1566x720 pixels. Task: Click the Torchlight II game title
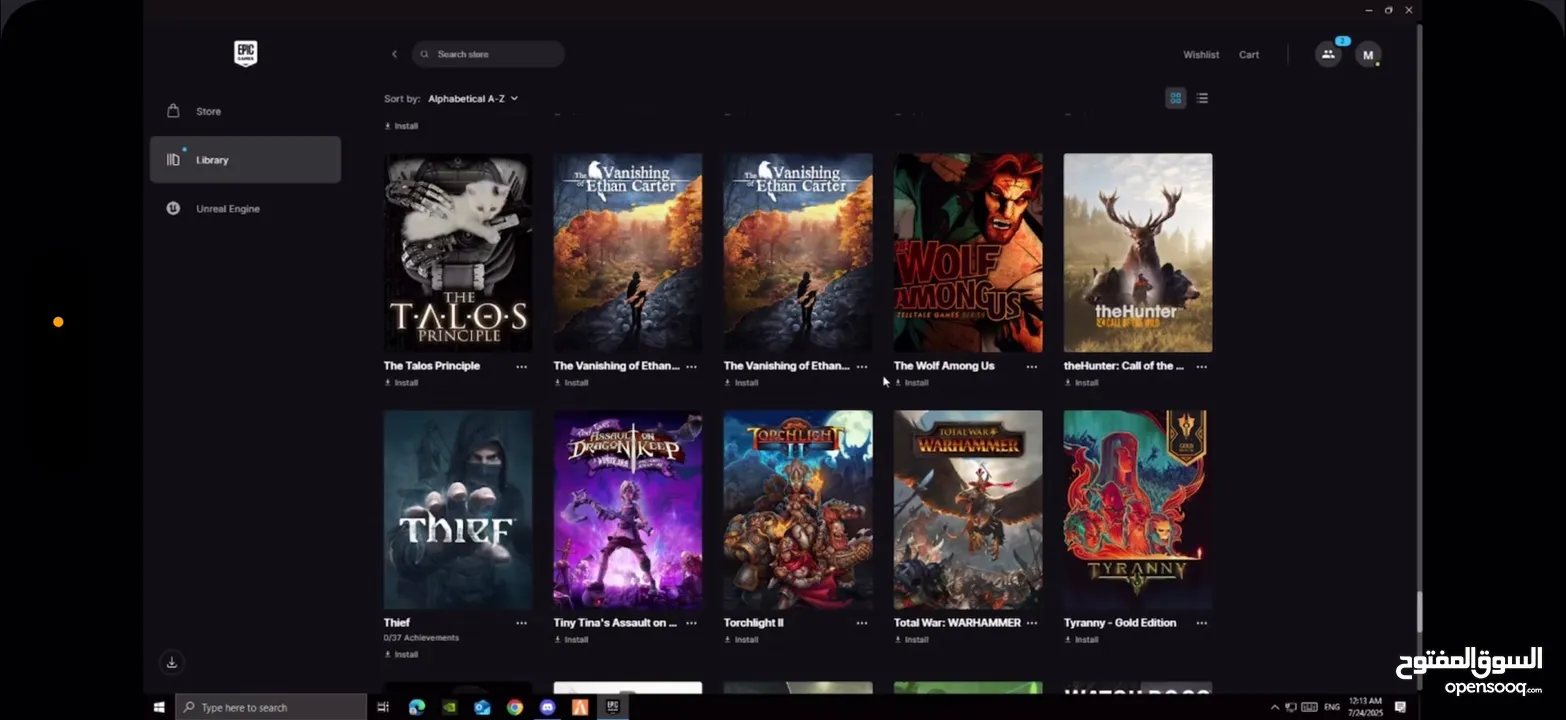[x=754, y=623]
